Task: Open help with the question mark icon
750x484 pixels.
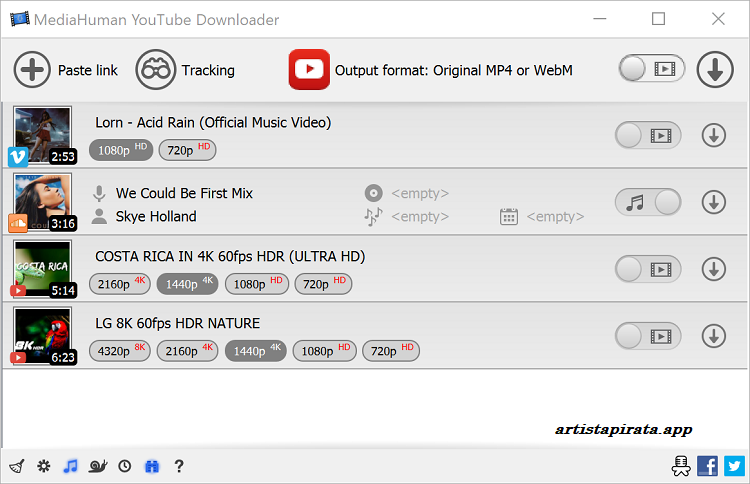Action: point(179,466)
